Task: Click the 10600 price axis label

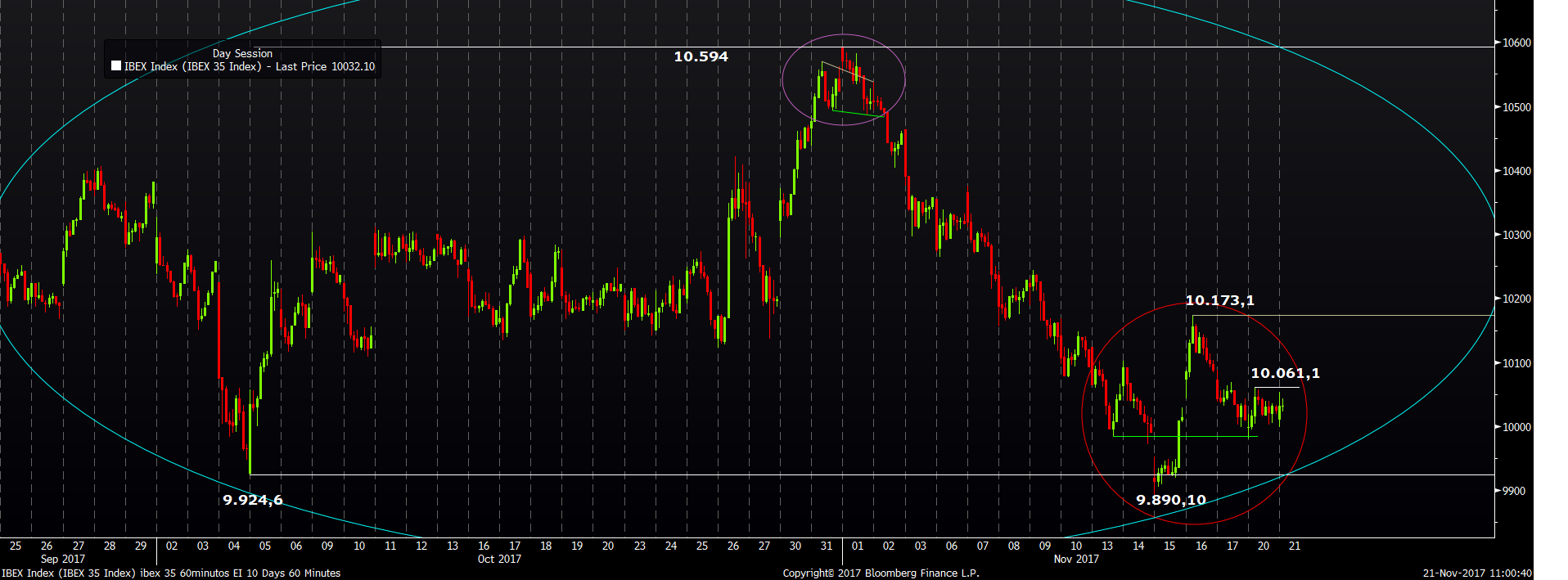Action: [1516, 43]
